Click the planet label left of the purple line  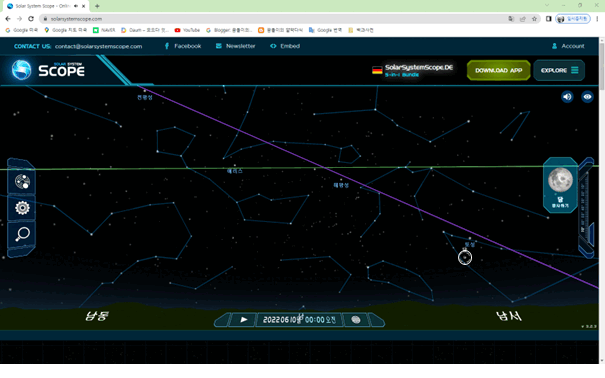(235, 171)
